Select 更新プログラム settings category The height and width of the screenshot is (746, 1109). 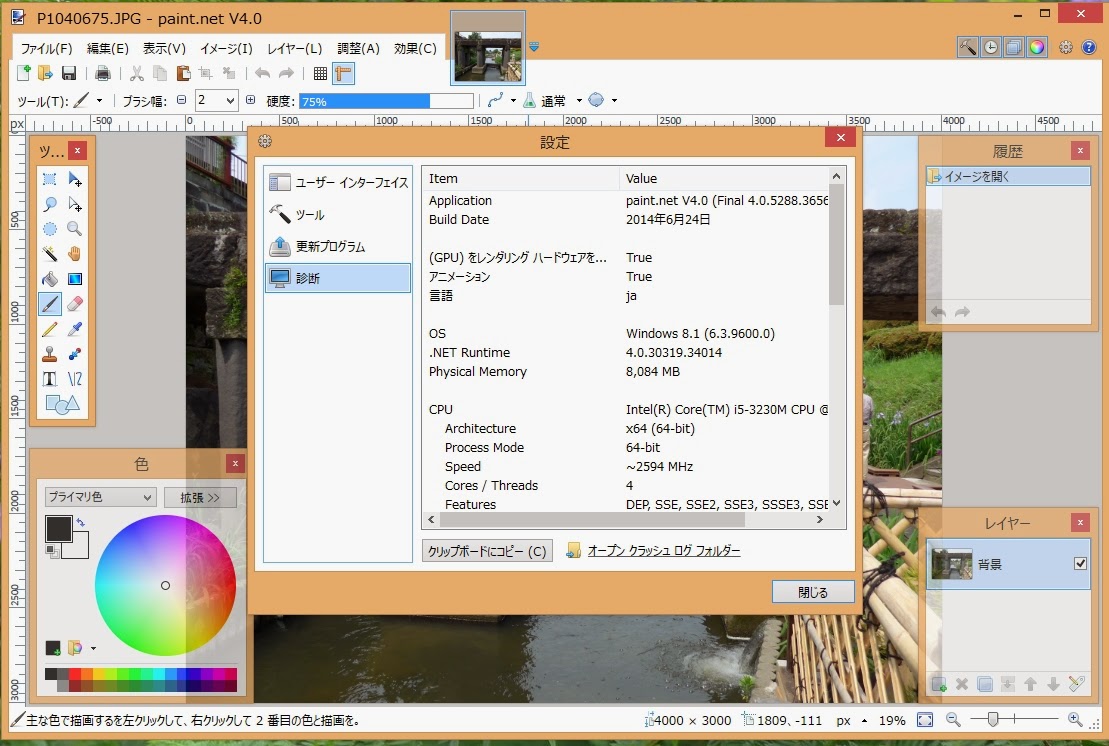click(x=338, y=246)
